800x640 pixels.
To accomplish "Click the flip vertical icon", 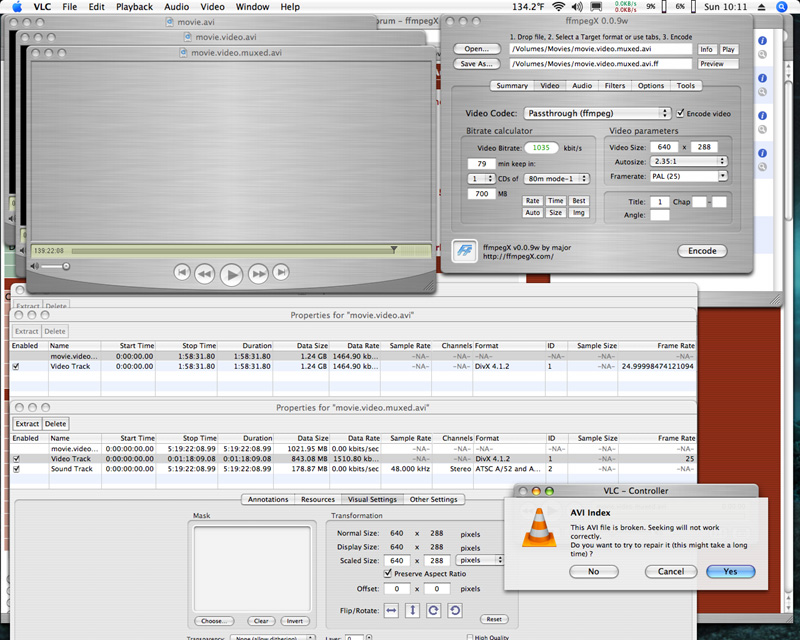I will click(412, 610).
